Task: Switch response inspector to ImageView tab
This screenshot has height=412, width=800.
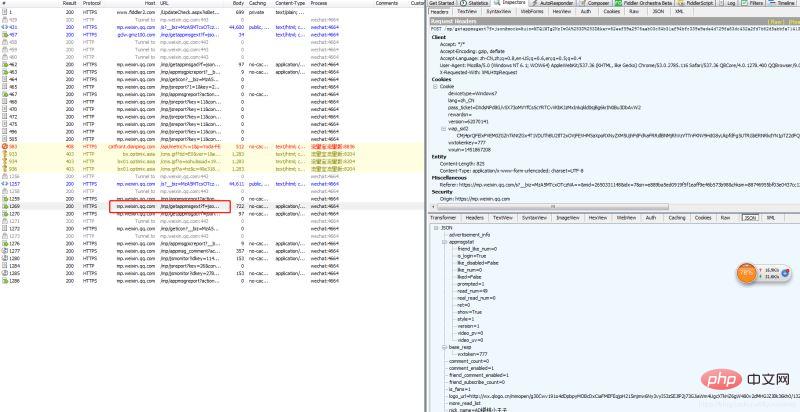Action: (567, 218)
